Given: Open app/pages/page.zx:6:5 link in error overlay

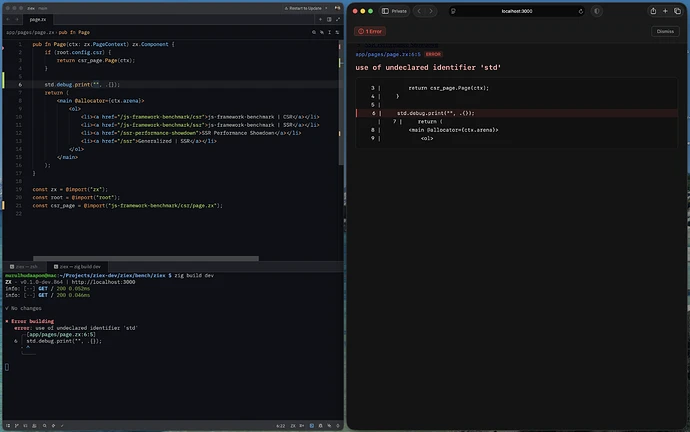Looking at the screenshot, I should pos(388,54).
